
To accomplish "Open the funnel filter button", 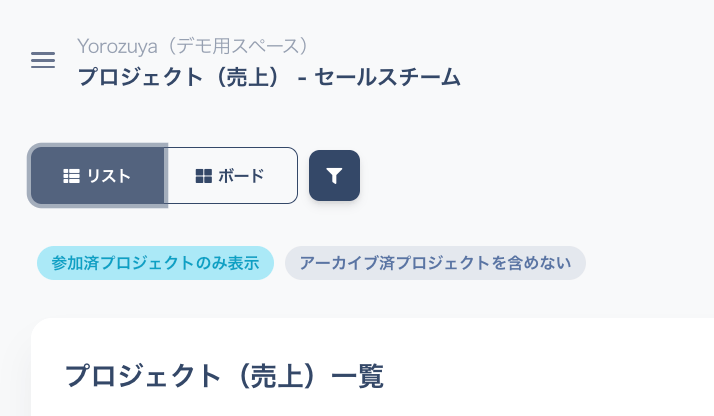I will [334, 176].
